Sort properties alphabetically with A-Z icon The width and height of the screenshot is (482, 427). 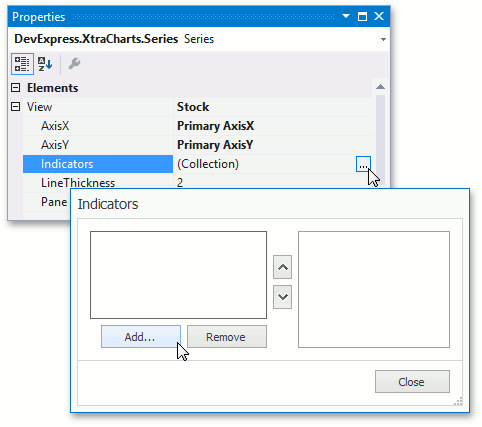tap(45, 64)
